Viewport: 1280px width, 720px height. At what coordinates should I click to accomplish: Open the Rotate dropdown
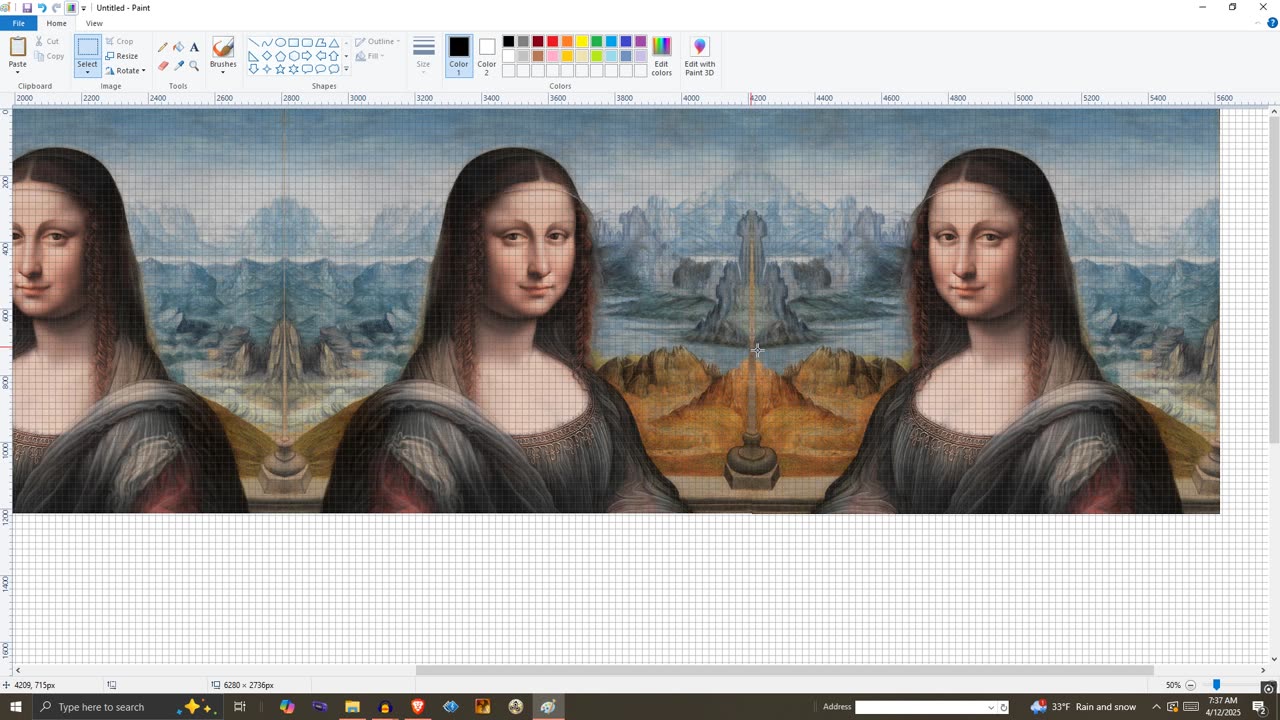pos(126,70)
